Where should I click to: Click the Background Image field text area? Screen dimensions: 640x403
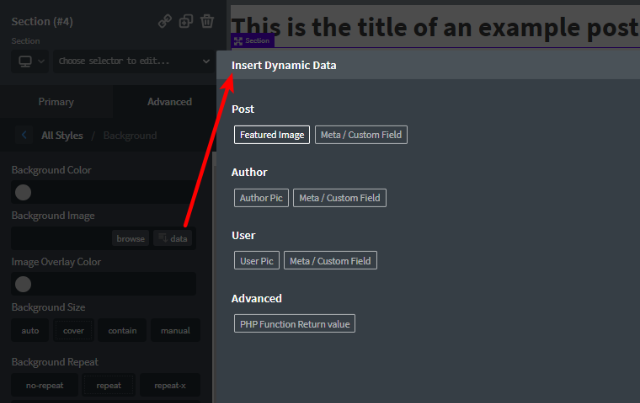click(x=61, y=238)
